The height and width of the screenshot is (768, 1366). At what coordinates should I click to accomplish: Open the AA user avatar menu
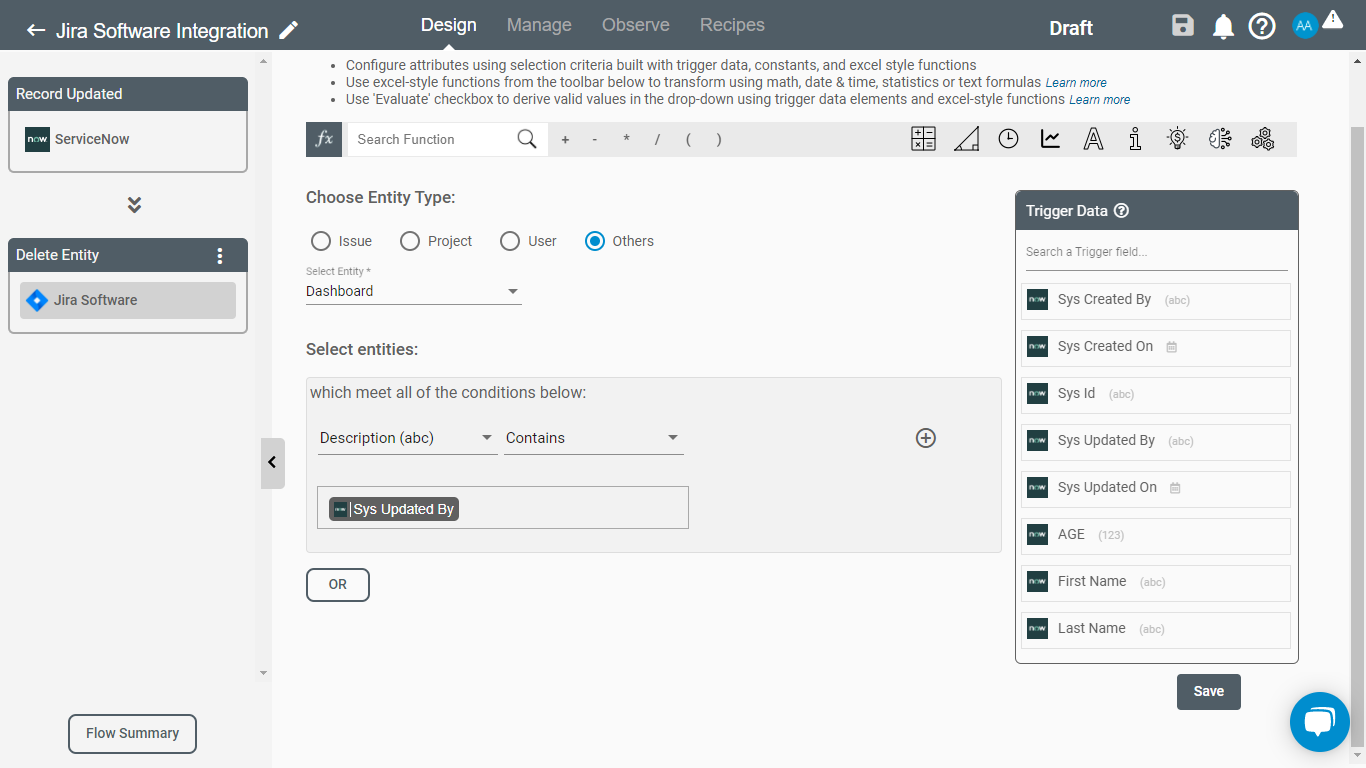pos(1305,27)
